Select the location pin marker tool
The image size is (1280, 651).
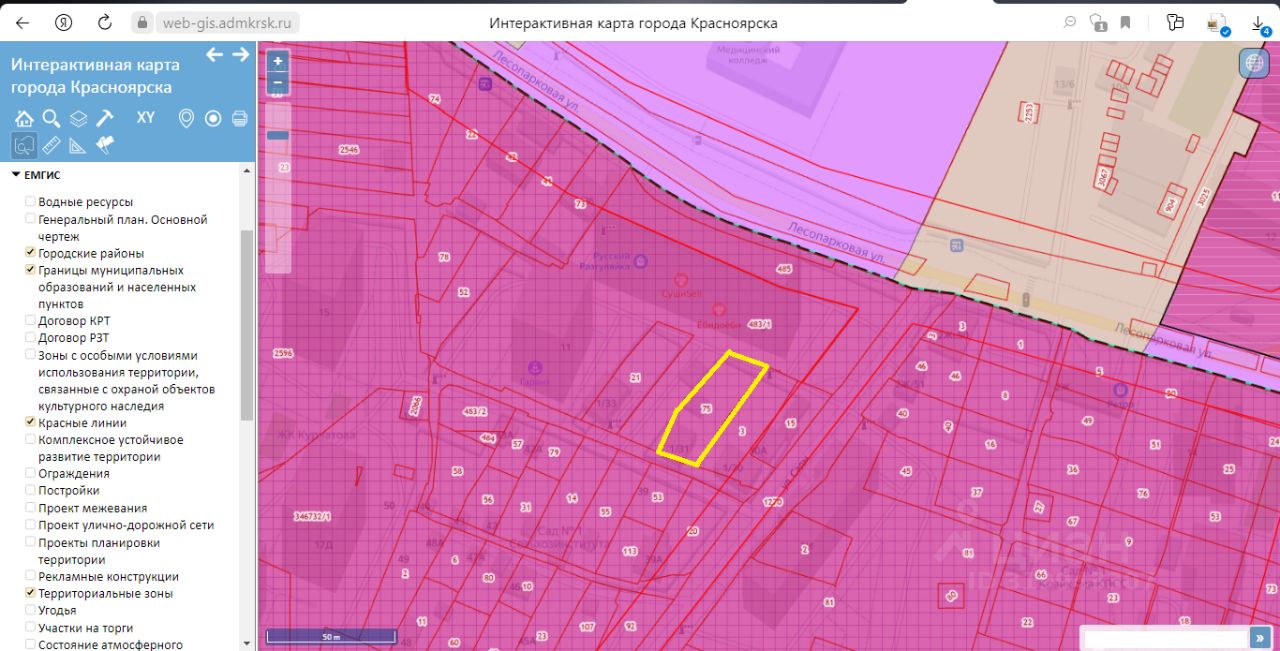point(186,119)
